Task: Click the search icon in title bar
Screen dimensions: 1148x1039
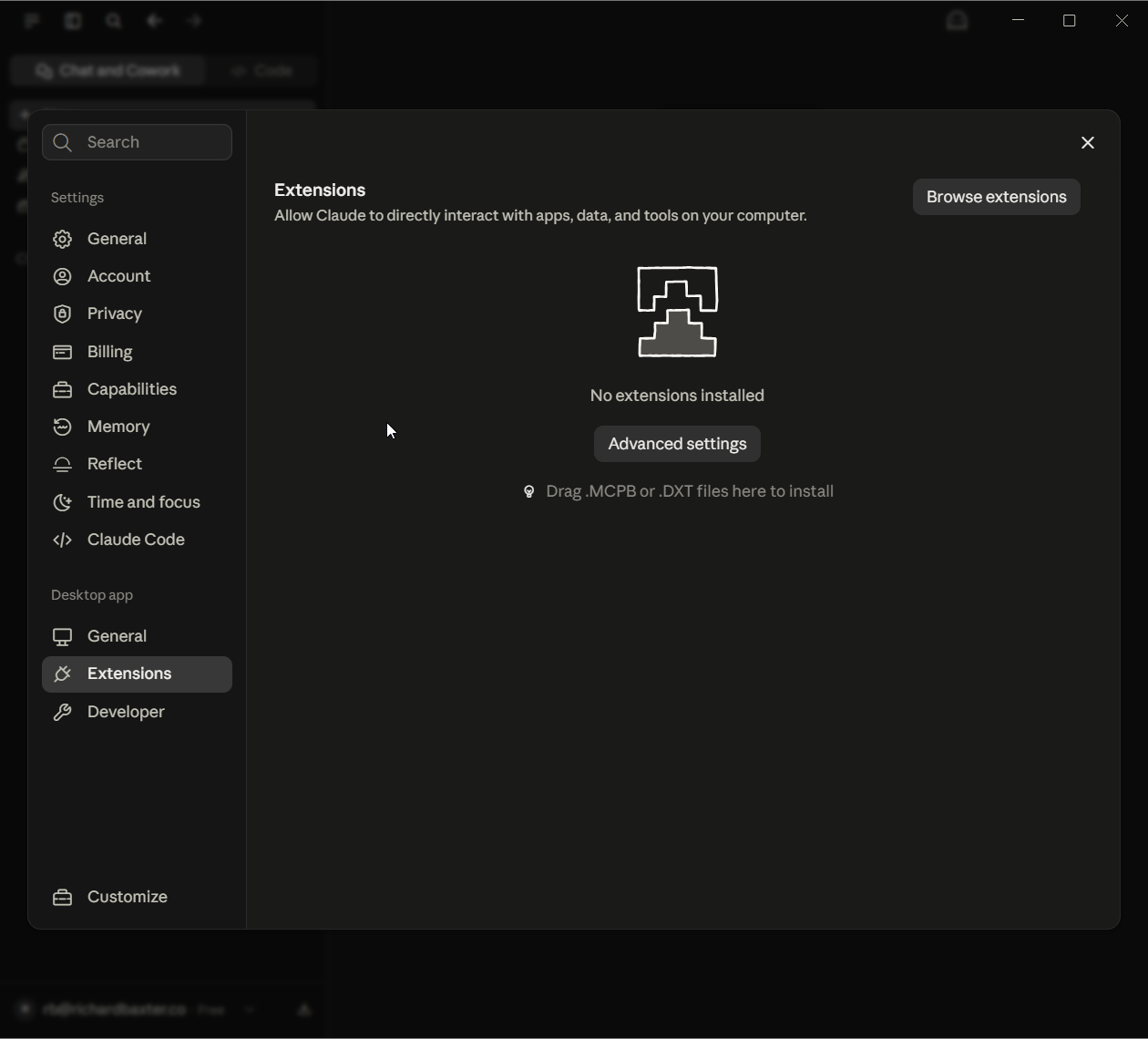Action: coord(114,20)
